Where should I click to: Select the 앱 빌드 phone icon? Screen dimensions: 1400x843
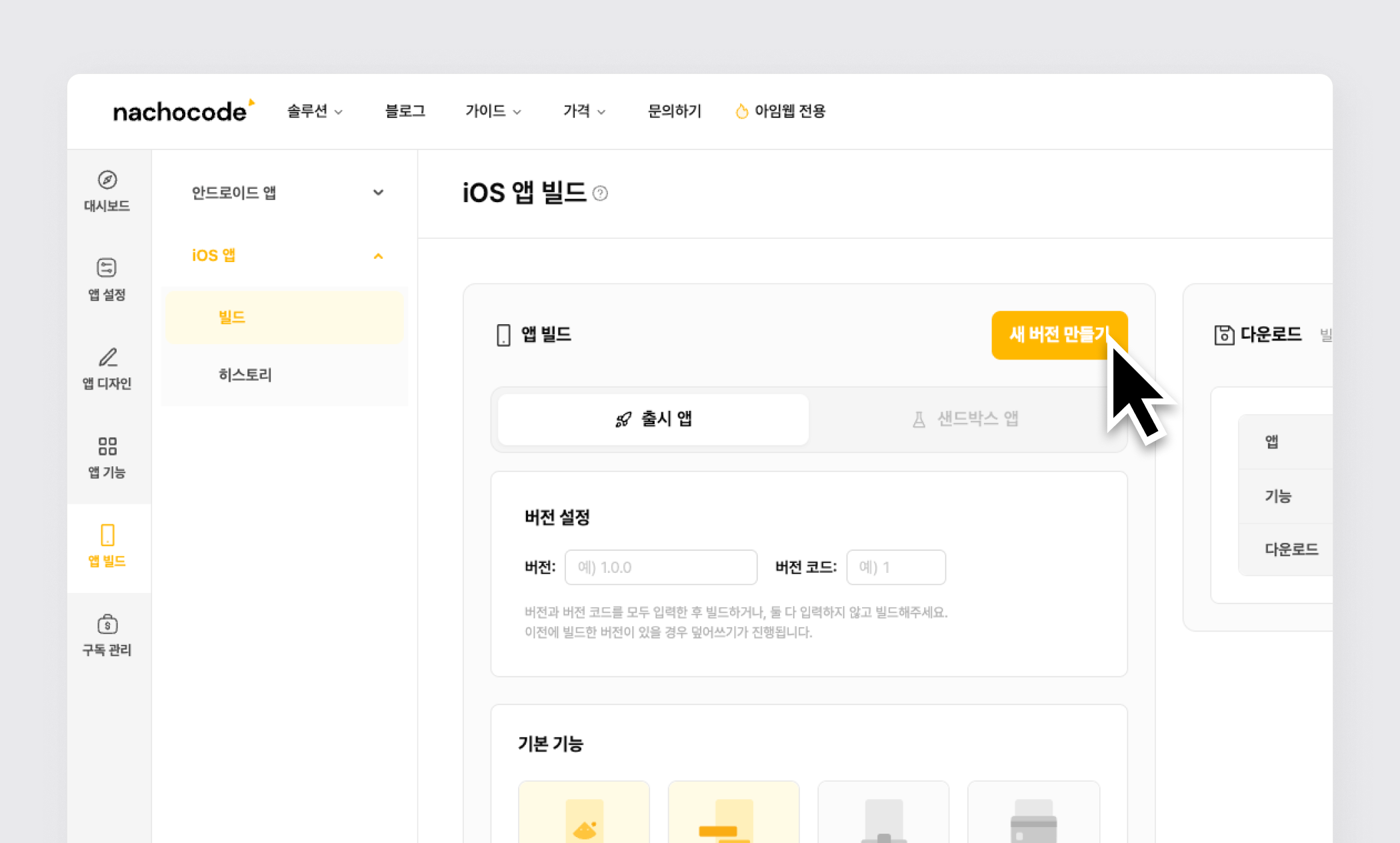(x=107, y=535)
